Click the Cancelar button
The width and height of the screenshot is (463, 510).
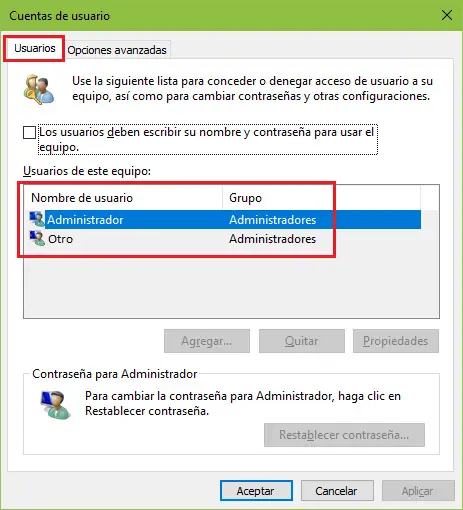click(337, 491)
